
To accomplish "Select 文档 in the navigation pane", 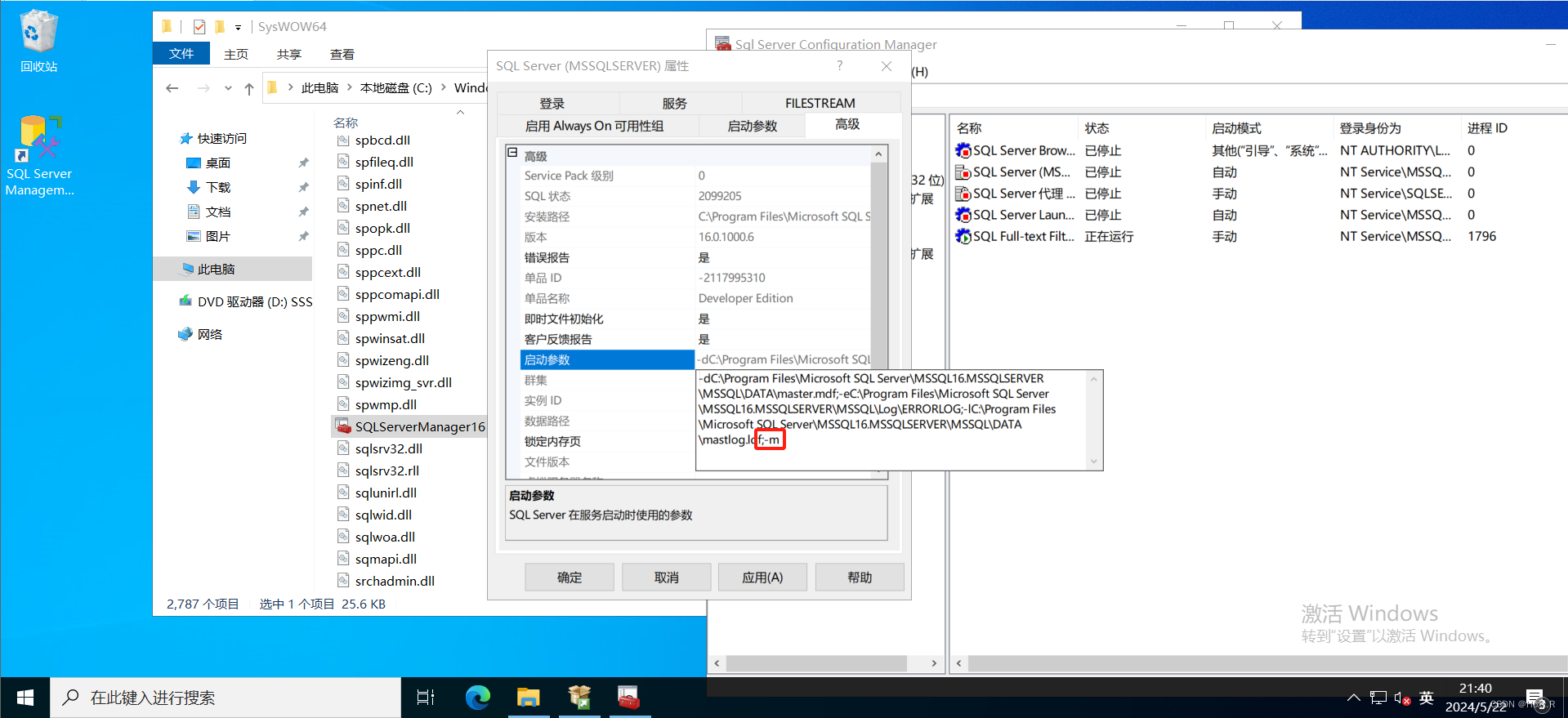I will 217,212.
